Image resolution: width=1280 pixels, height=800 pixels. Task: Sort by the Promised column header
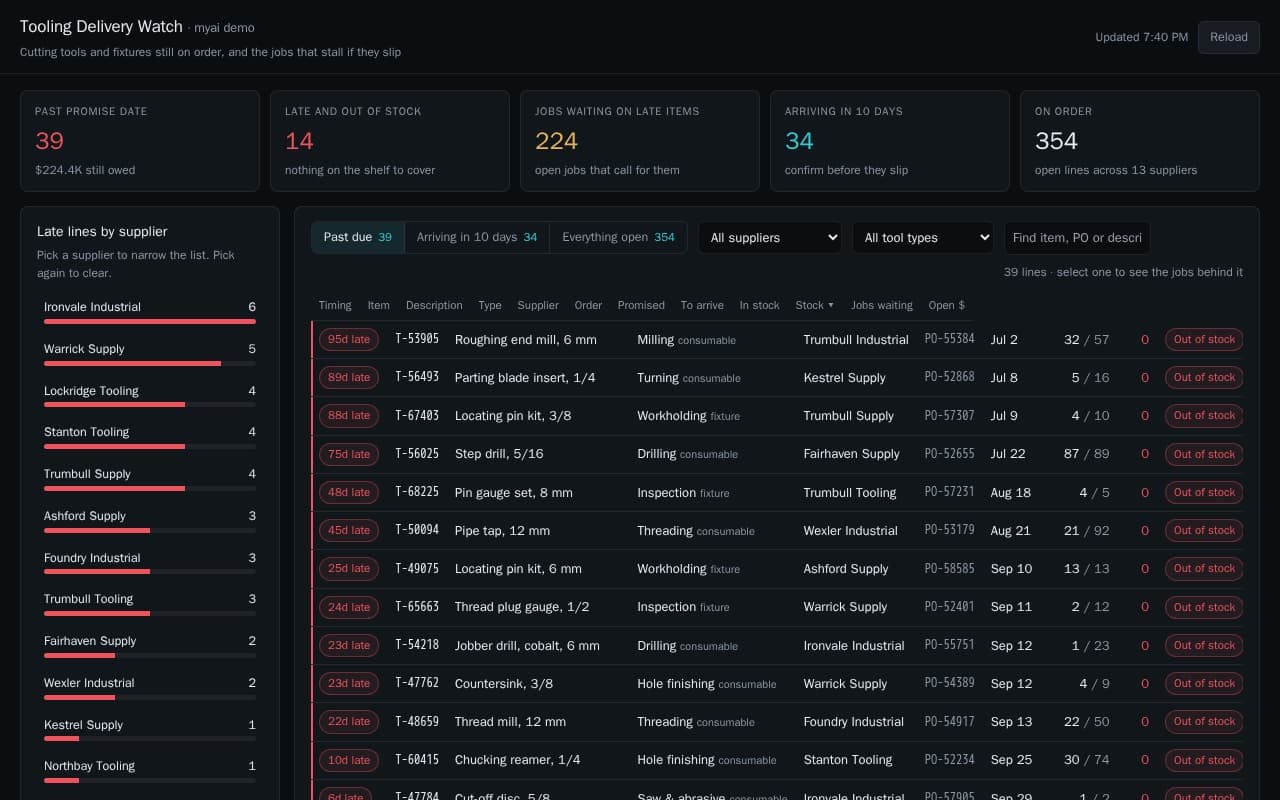click(641, 305)
